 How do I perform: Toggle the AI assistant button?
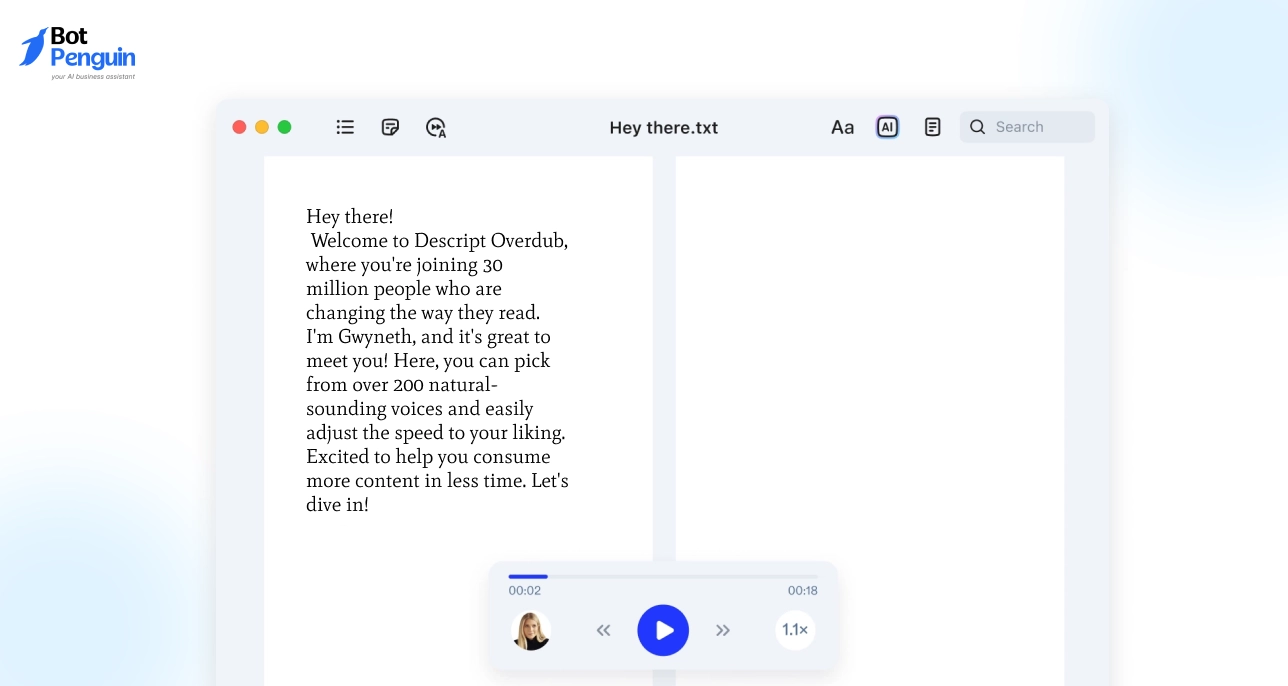[x=887, y=127]
